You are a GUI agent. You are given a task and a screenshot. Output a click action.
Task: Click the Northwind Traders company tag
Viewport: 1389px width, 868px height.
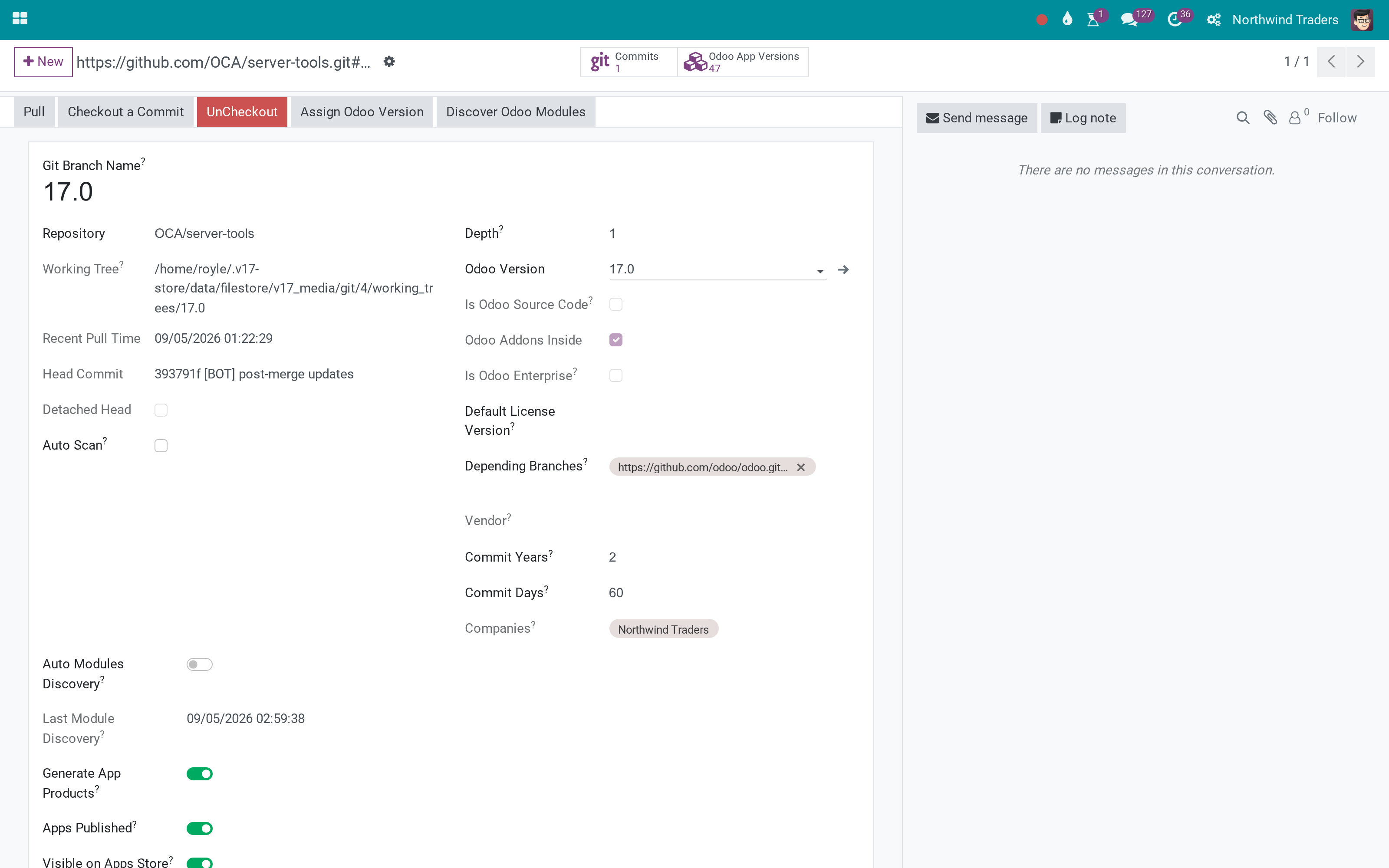(664, 629)
